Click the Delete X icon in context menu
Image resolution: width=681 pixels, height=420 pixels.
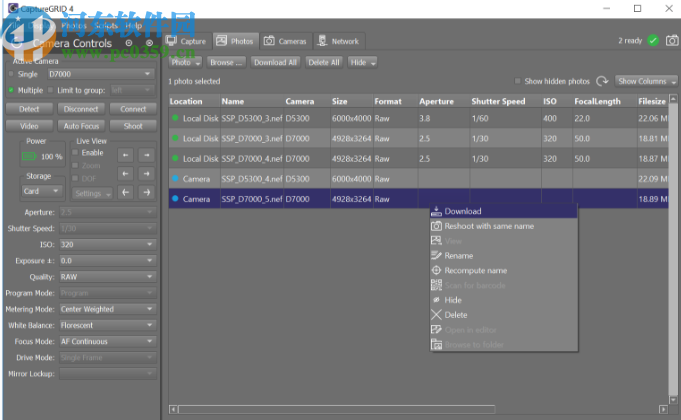[435, 315]
